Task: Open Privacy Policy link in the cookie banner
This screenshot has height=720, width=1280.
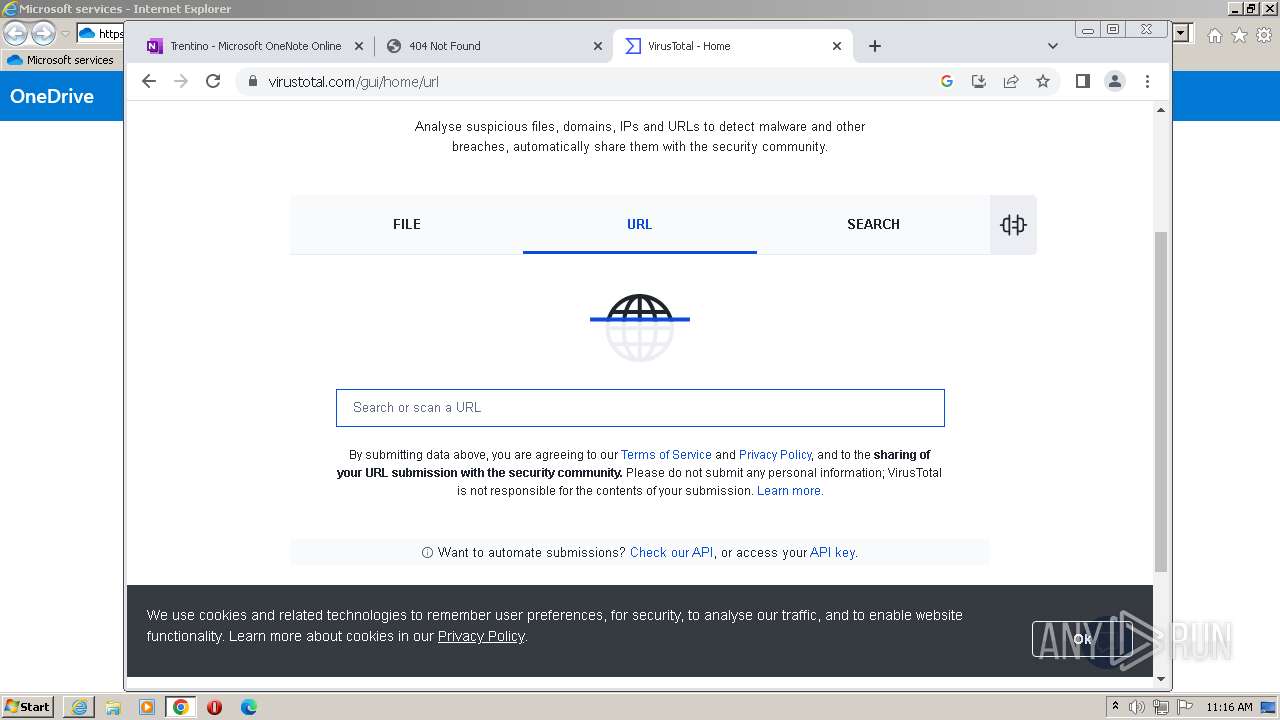Action: [x=481, y=636]
